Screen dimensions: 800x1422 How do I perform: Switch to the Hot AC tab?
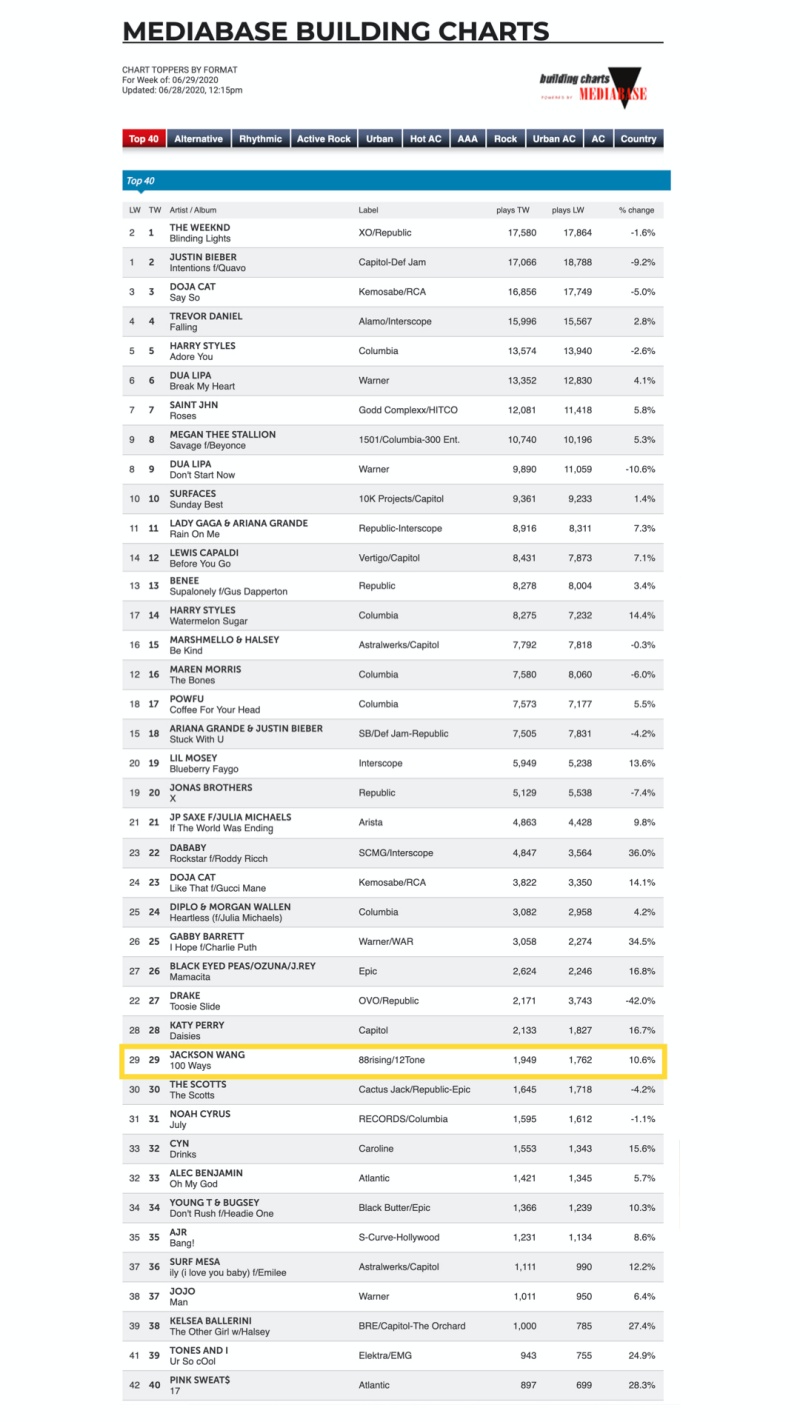coord(426,139)
